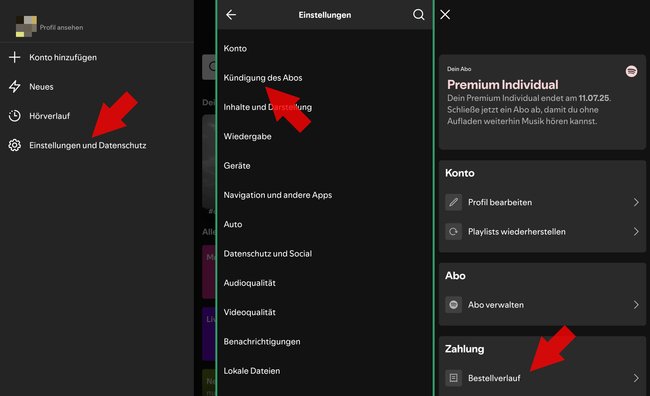Image resolution: width=650 pixels, height=396 pixels.
Task: Go back using the arrow in Einstellungen
Action: pos(231,15)
